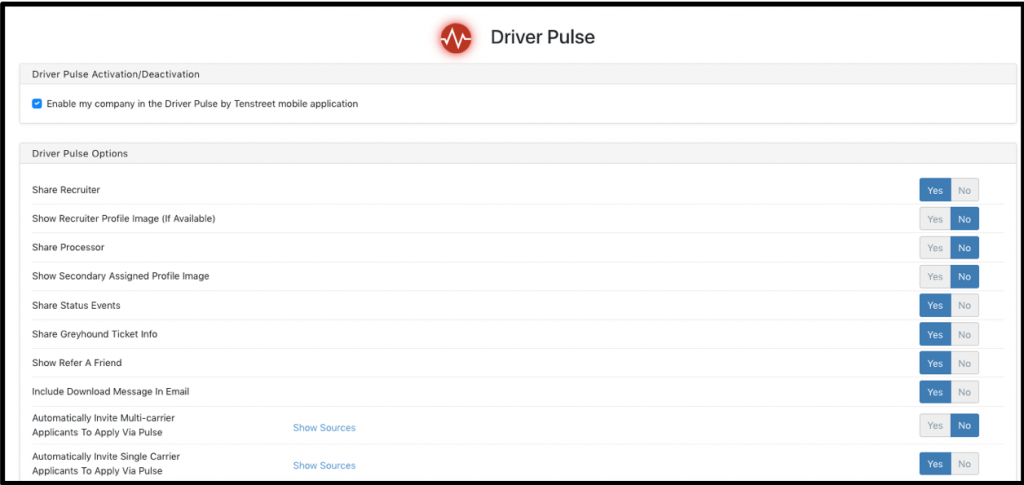
Task: Click the Share Recruiter label
Action: click(66, 191)
